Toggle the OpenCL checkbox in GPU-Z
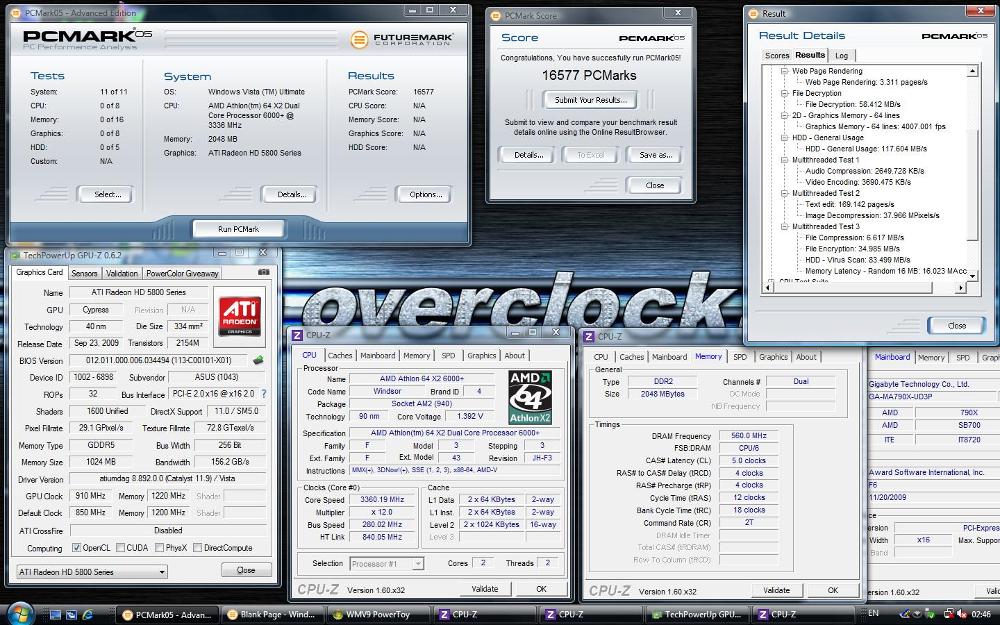The height and width of the screenshot is (625, 1000). [x=77, y=548]
